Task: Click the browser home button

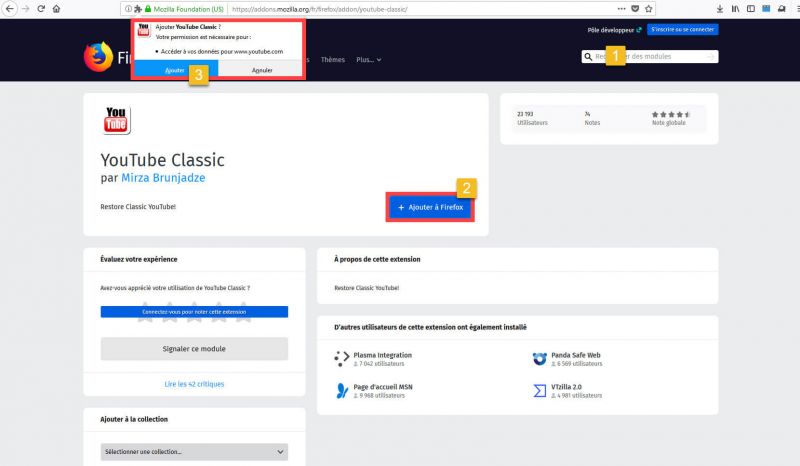Action: (56, 8)
